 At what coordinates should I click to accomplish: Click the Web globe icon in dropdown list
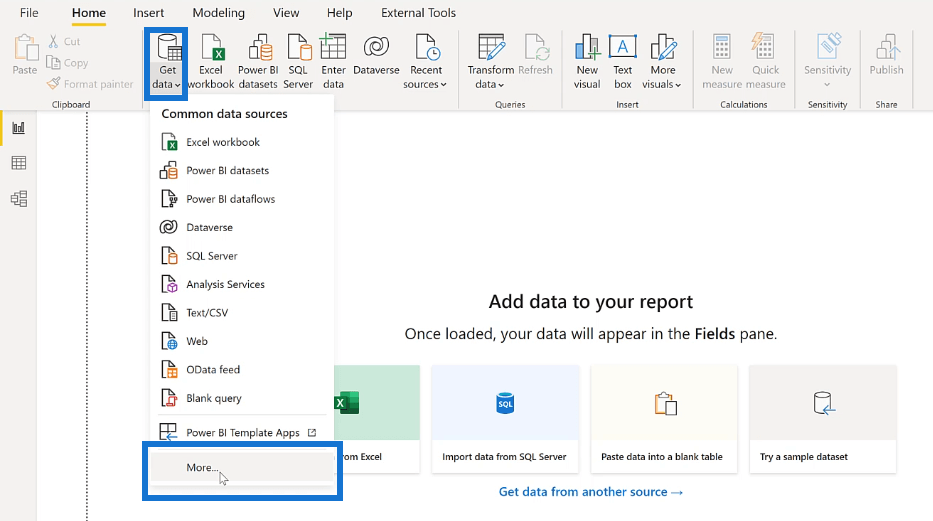pos(170,341)
